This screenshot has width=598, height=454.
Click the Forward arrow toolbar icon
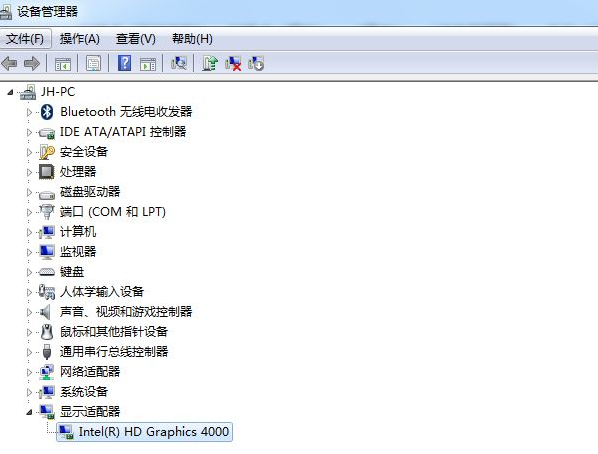[x=32, y=63]
